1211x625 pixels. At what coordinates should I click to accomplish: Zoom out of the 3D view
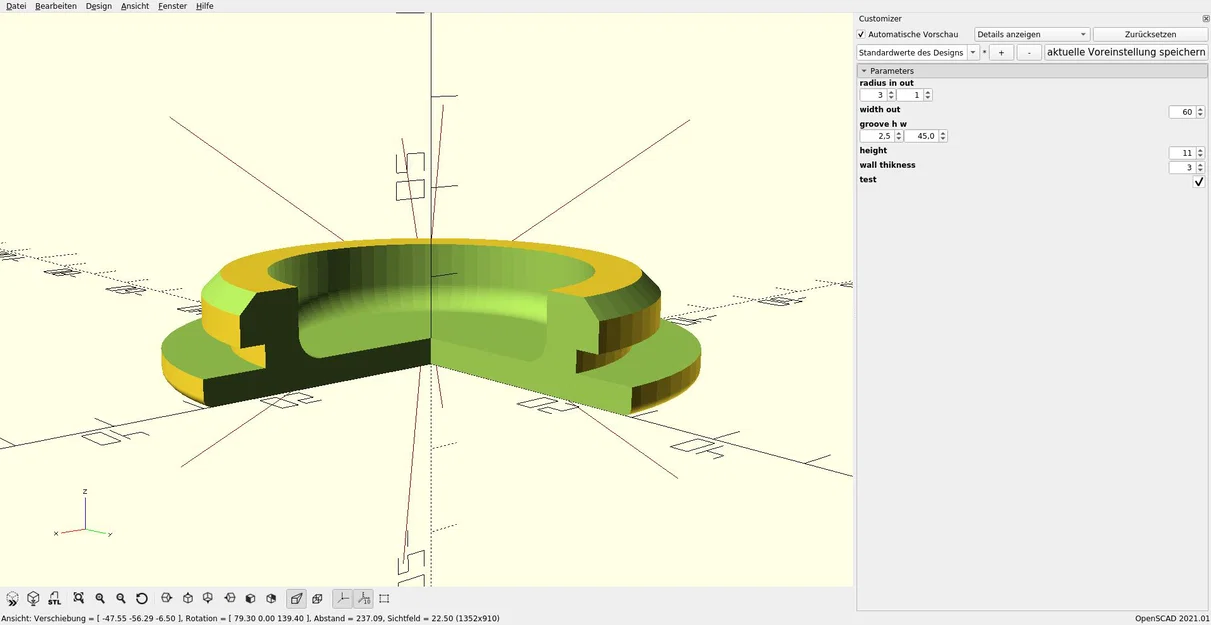[x=121, y=598]
